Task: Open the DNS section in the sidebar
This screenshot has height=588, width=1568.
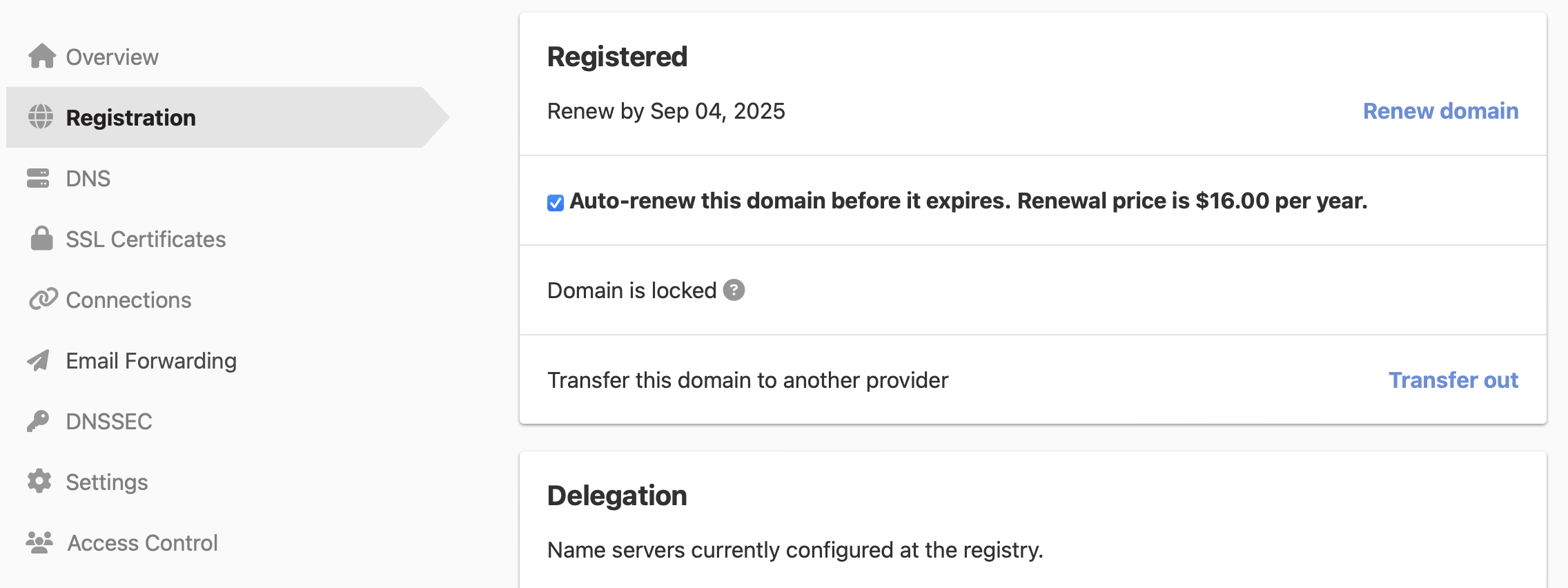Action: tap(88, 178)
